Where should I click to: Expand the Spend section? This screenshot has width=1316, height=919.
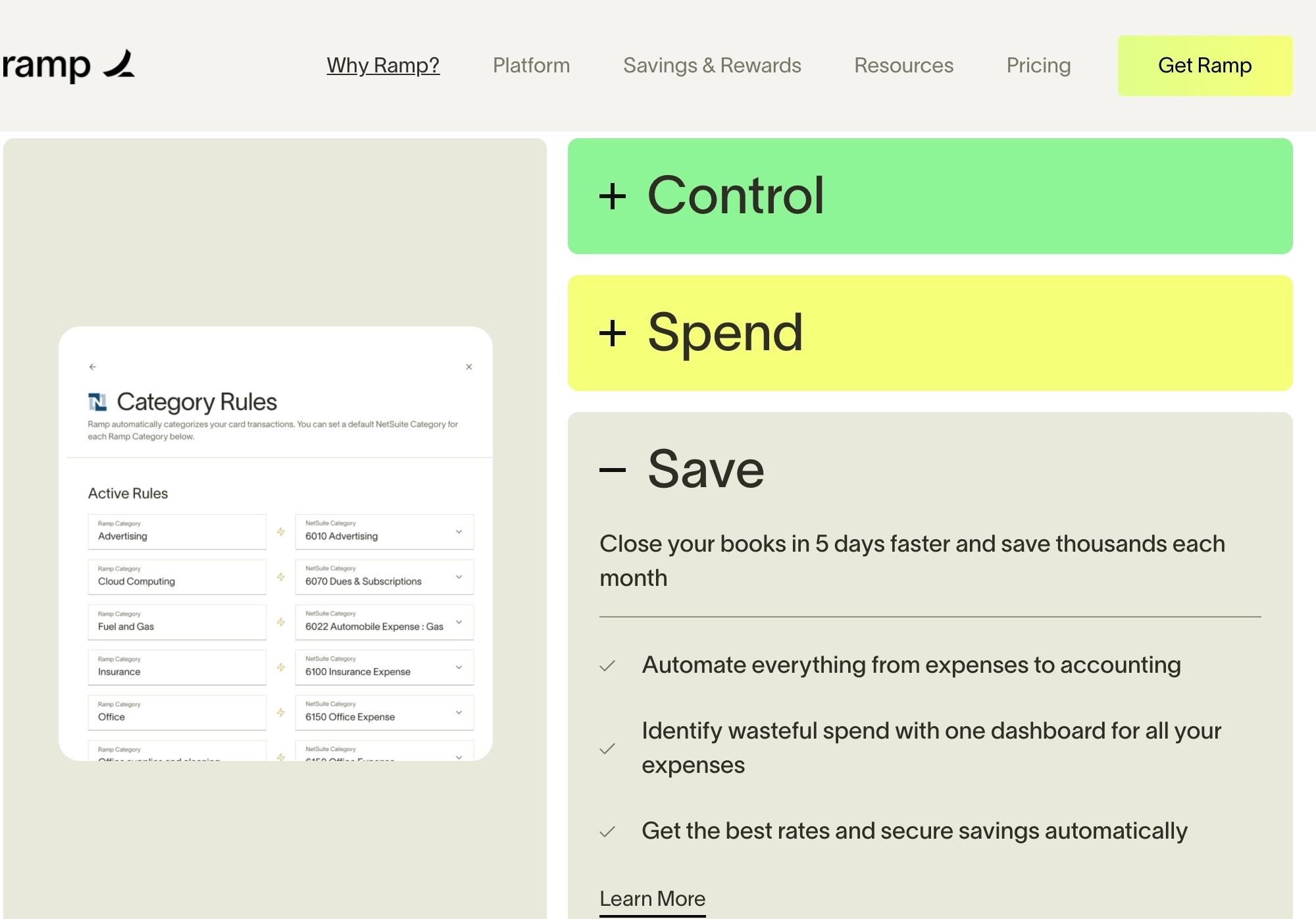(x=930, y=333)
